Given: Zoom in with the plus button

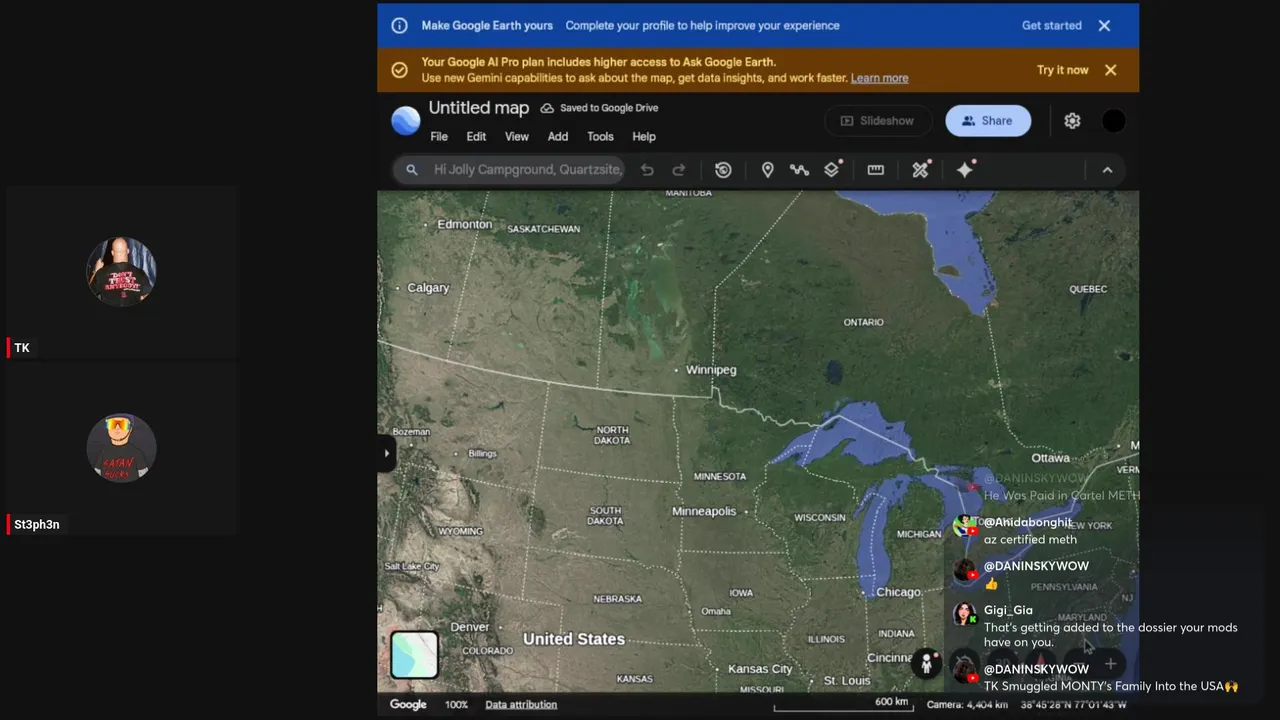Looking at the screenshot, I should 1110,664.
